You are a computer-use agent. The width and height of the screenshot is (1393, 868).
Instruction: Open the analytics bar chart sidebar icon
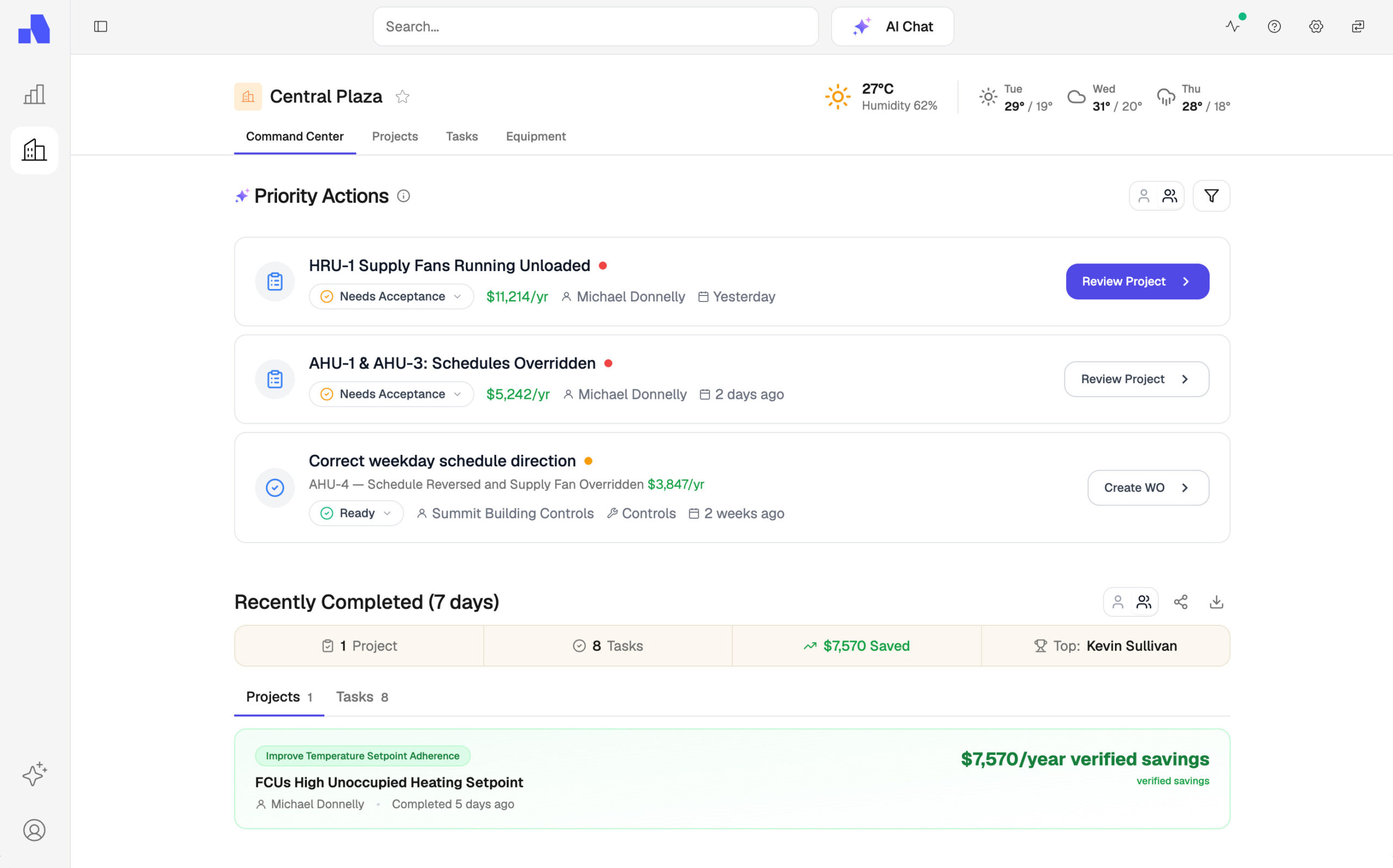click(34, 95)
